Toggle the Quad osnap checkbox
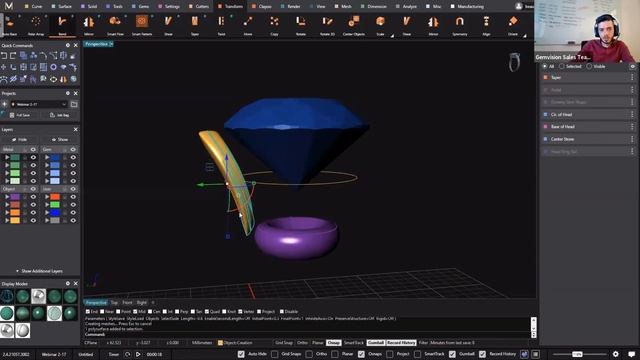The height and width of the screenshot is (360, 640). [x=207, y=311]
